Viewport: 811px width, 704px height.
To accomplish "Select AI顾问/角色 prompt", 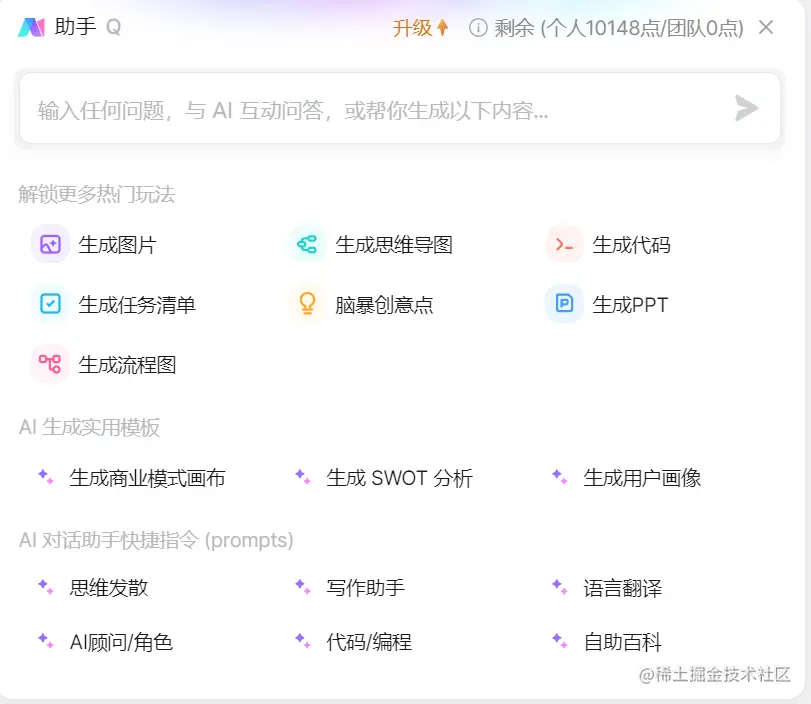I will point(121,642).
